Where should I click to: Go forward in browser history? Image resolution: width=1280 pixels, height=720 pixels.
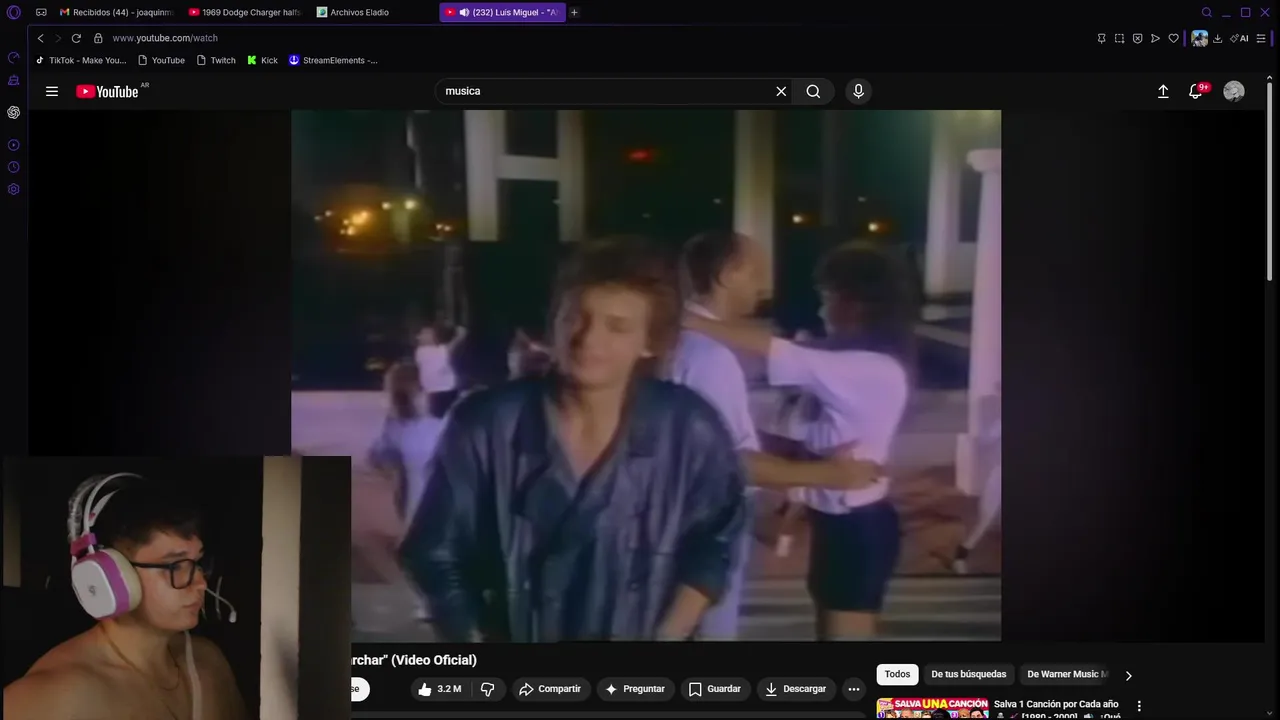click(58, 38)
